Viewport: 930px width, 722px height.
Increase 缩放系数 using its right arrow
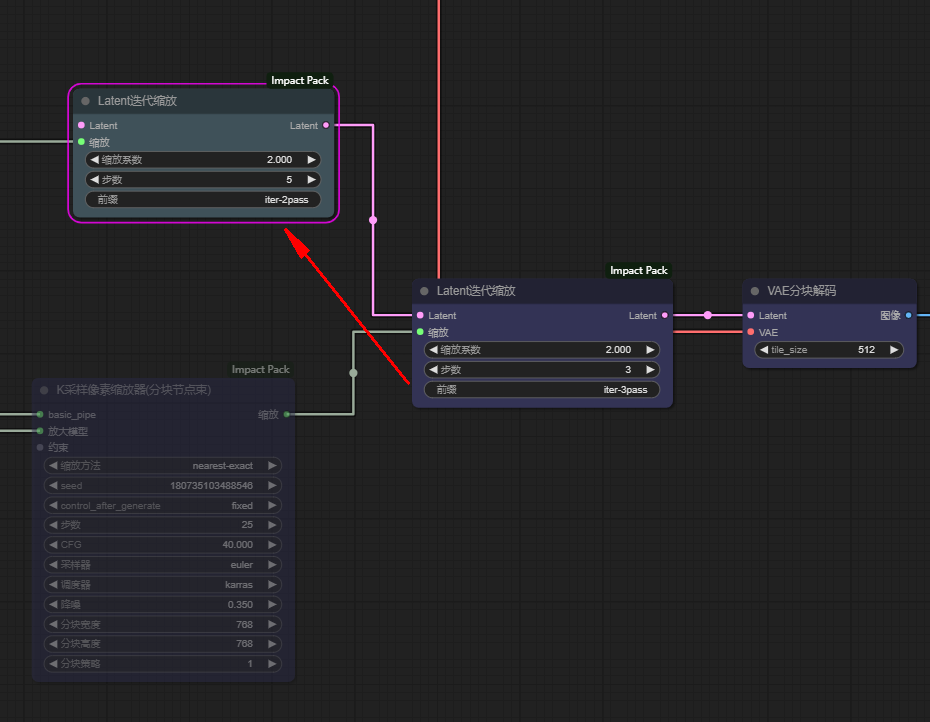[311, 159]
